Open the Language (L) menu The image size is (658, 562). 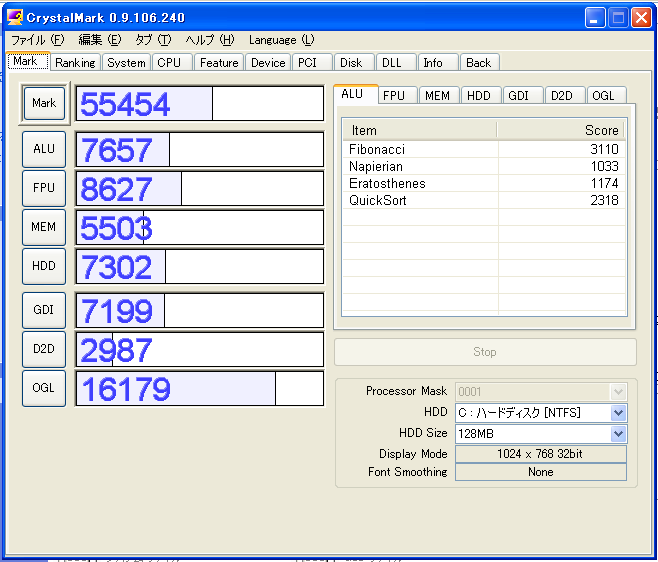[x=281, y=40]
